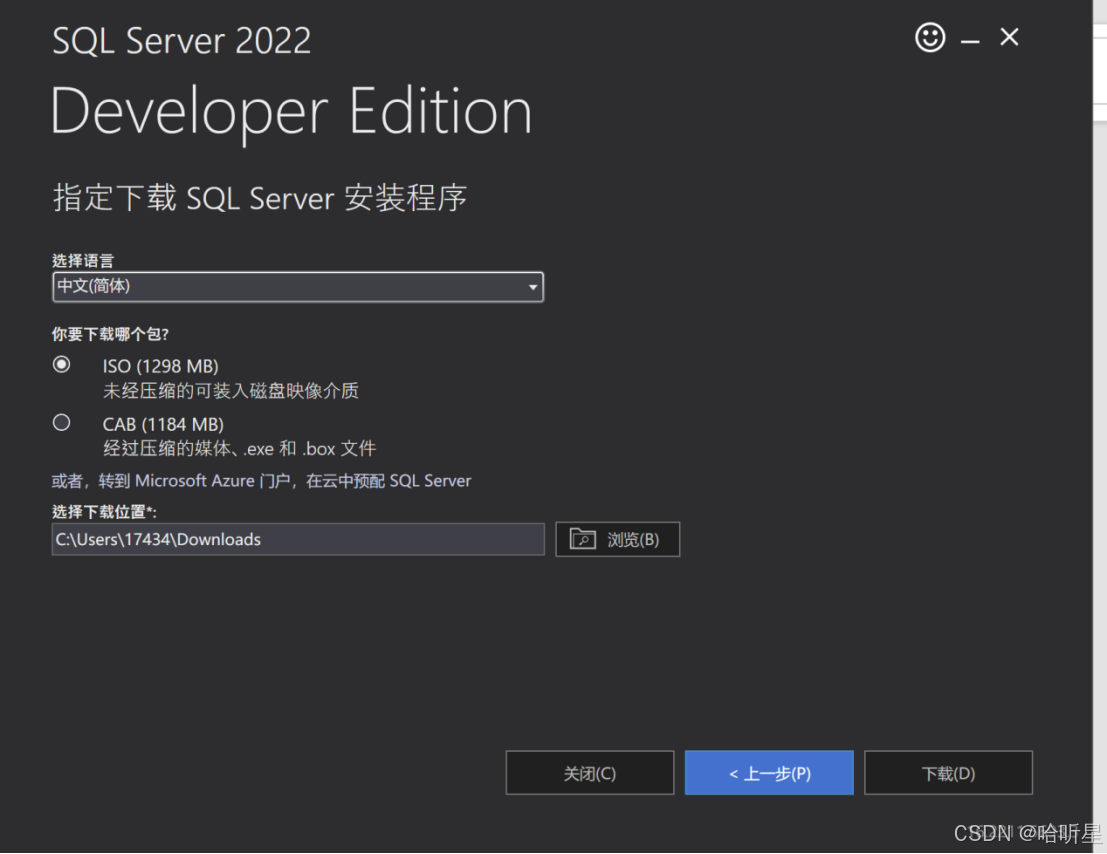
Task: Open the language dropdown showing 中文(简体)
Action: [x=298, y=287]
